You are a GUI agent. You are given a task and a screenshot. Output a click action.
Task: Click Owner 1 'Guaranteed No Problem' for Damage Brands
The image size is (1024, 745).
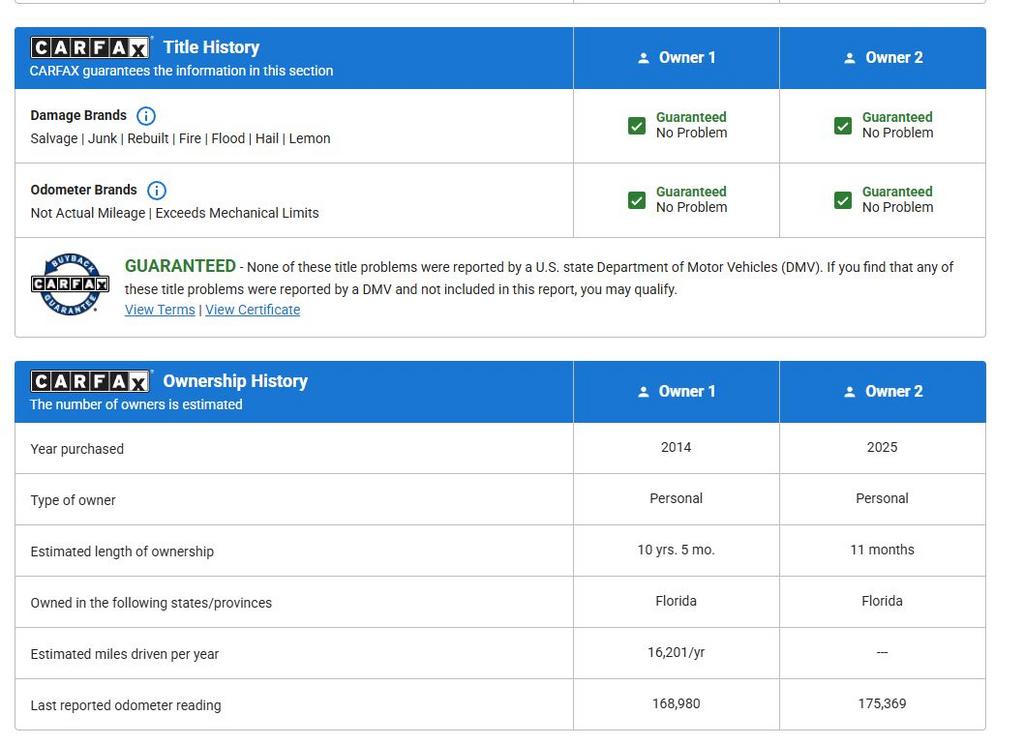click(692, 125)
